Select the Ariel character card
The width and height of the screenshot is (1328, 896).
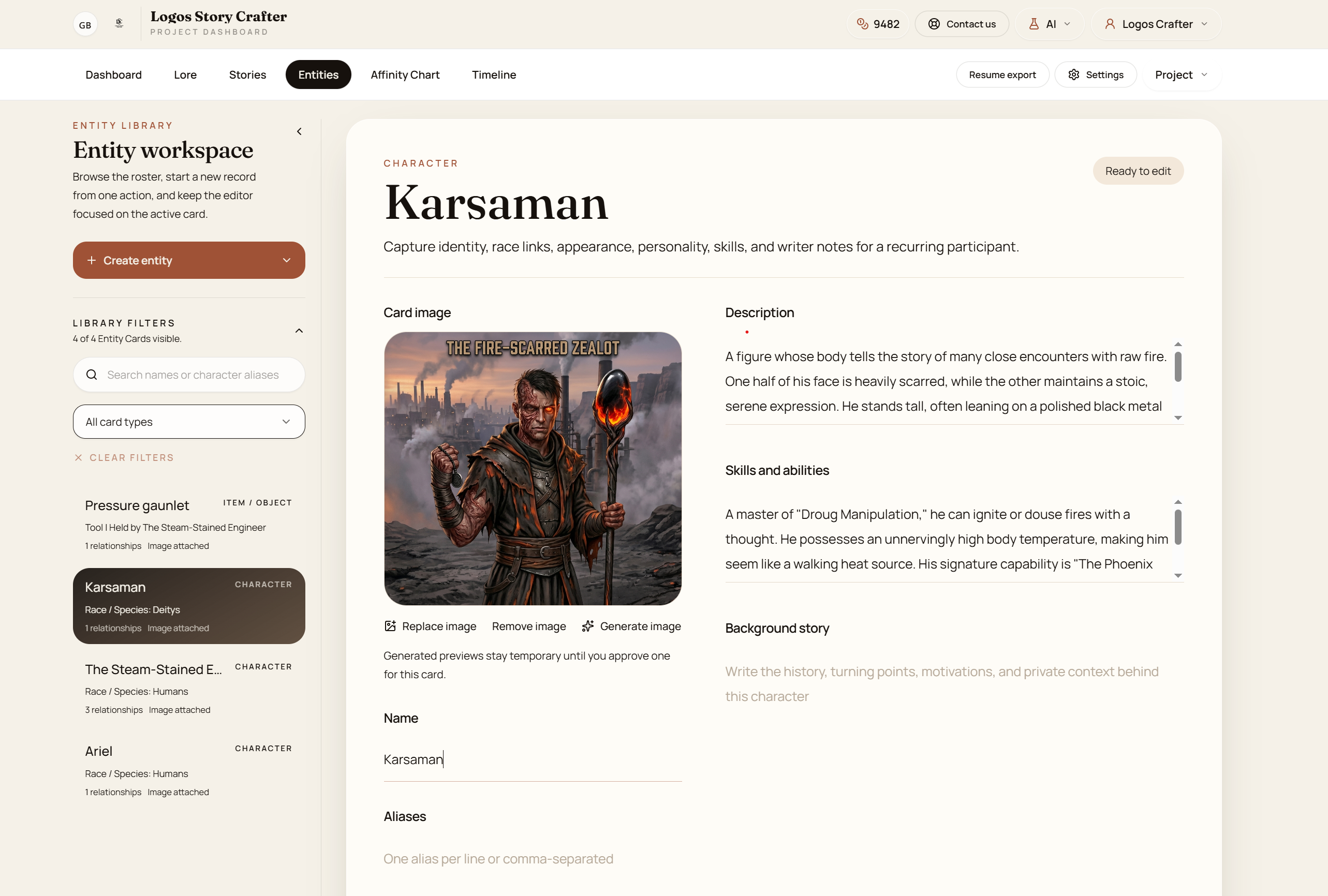tap(189, 770)
